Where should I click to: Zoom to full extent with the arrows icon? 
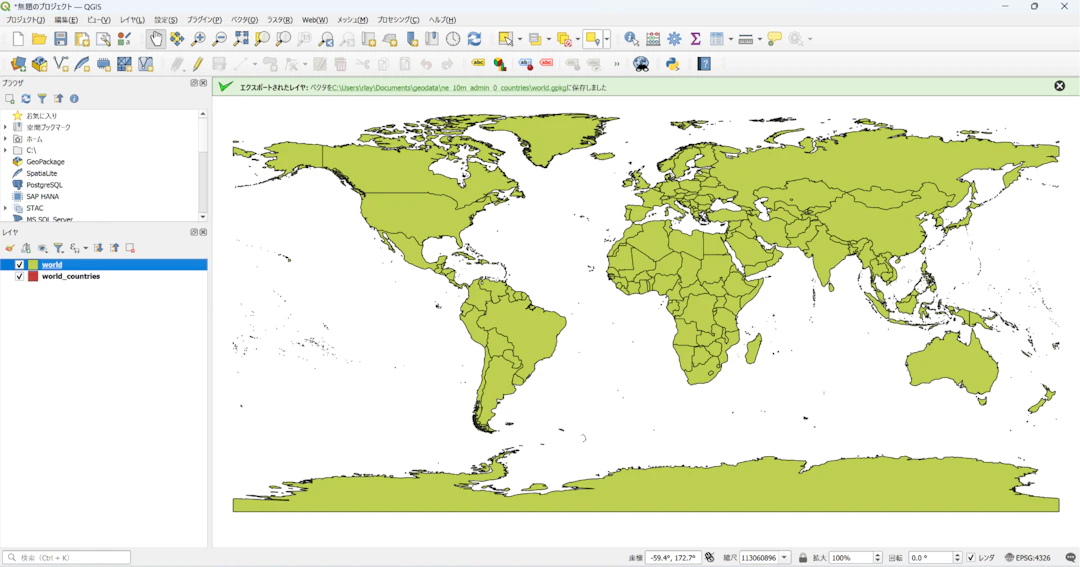coord(241,39)
